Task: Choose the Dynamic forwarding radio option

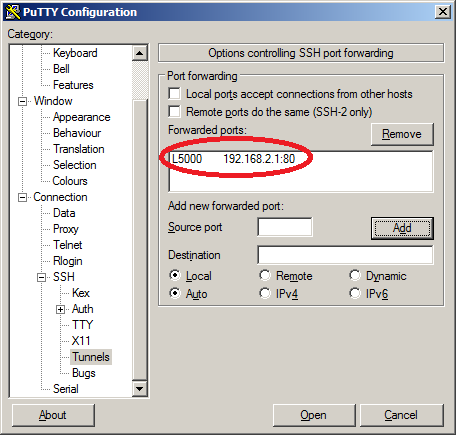Action: pyautogui.click(x=355, y=275)
